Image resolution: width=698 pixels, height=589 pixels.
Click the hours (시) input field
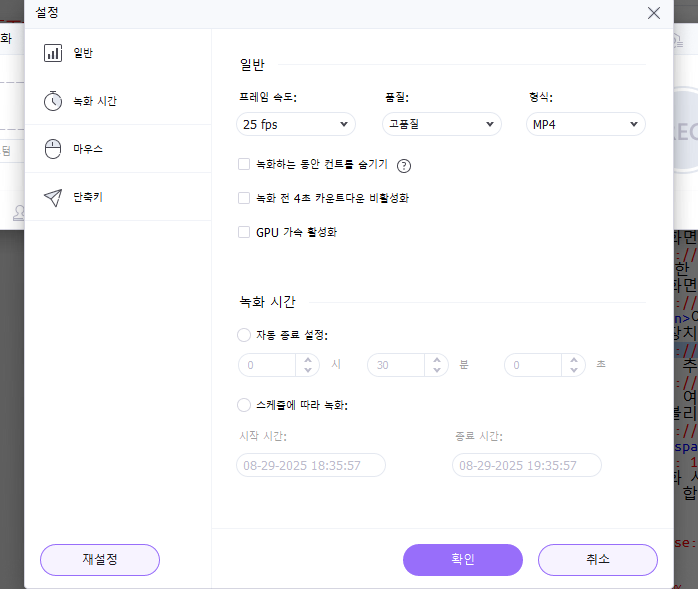tap(267, 365)
